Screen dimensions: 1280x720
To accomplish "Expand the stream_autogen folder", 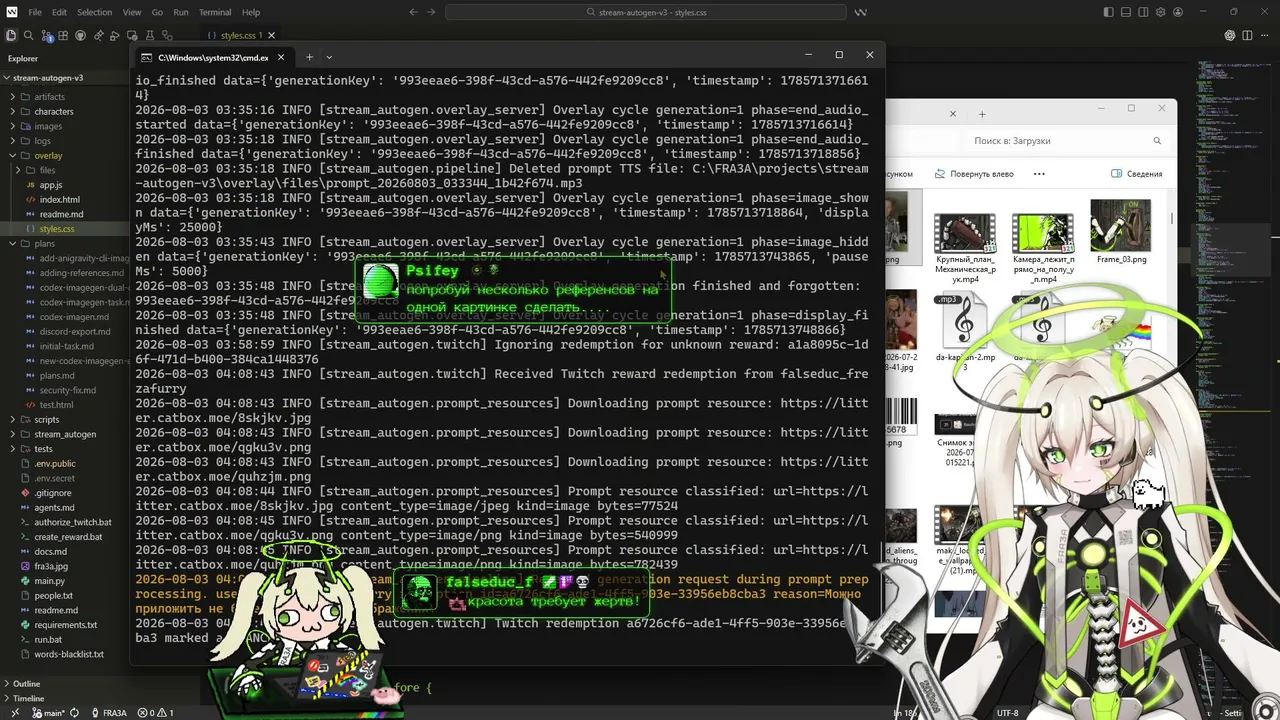I will click(x=65, y=434).
